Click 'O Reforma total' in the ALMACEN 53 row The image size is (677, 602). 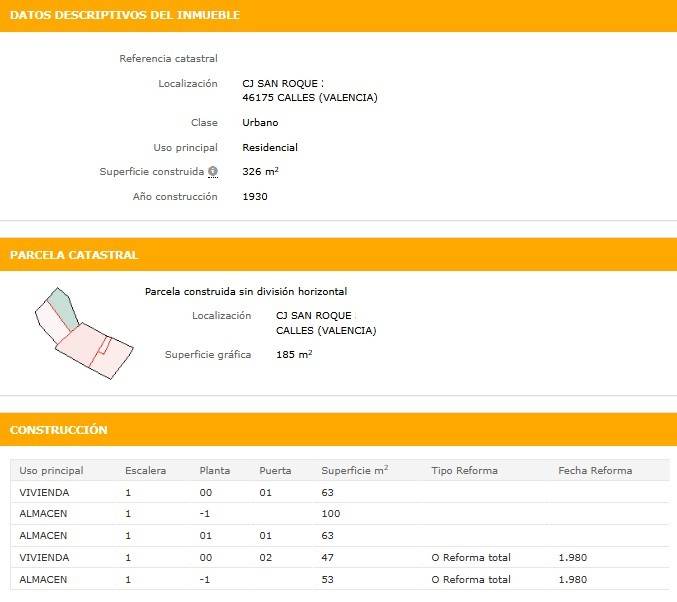[x=471, y=580]
